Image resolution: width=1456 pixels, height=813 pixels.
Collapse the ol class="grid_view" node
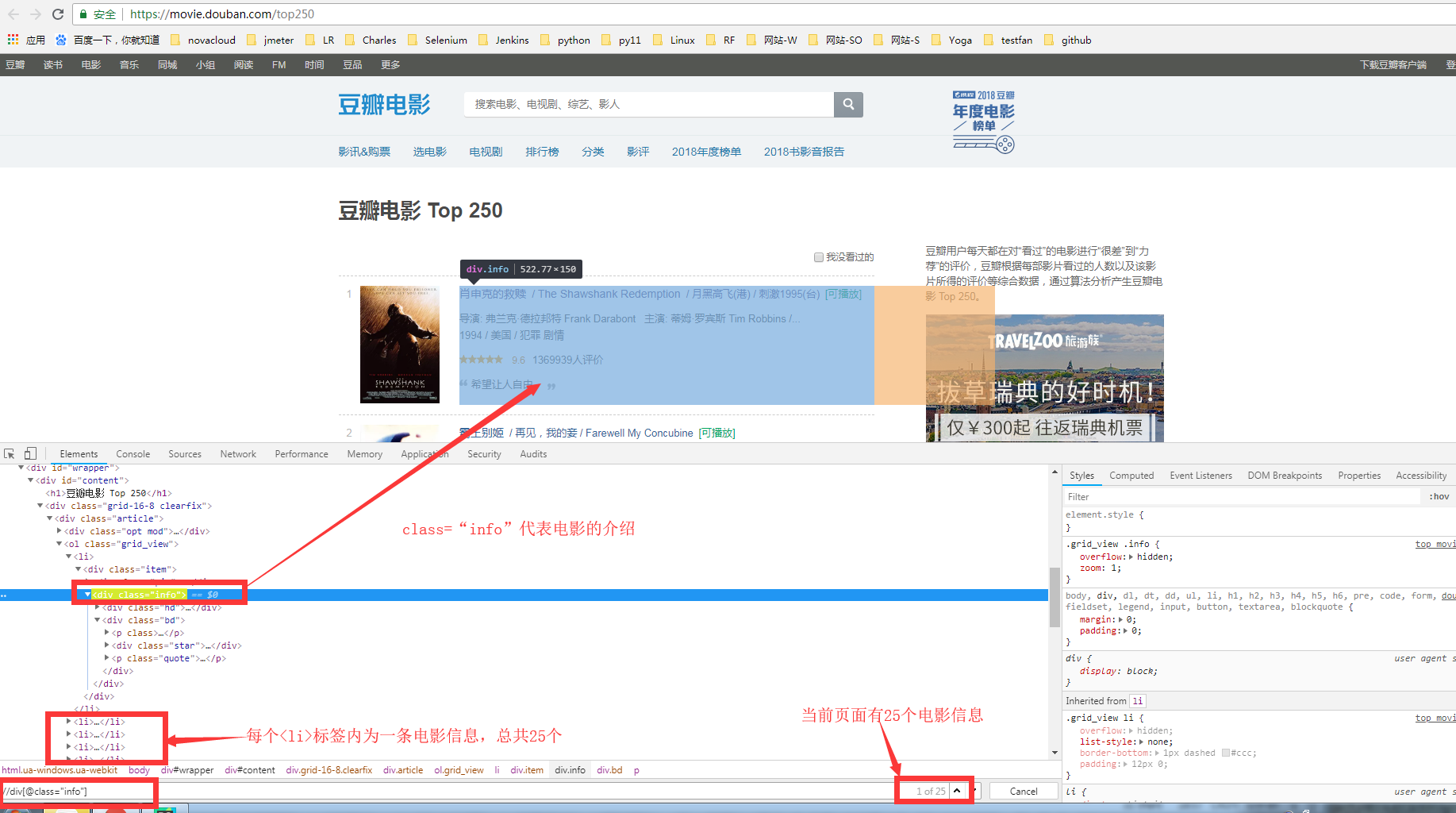coord(60,544)
